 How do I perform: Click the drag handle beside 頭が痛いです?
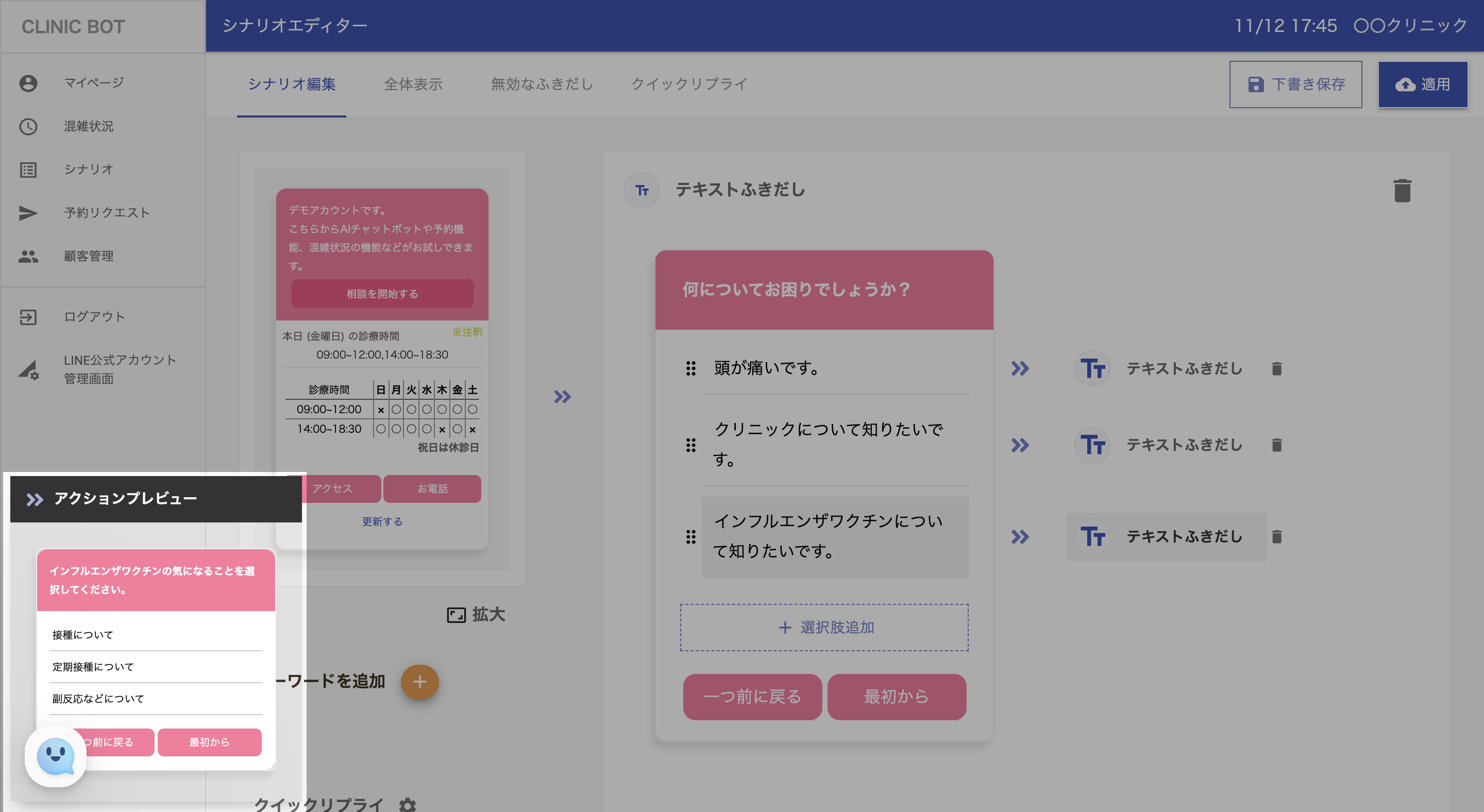(690, 368)
